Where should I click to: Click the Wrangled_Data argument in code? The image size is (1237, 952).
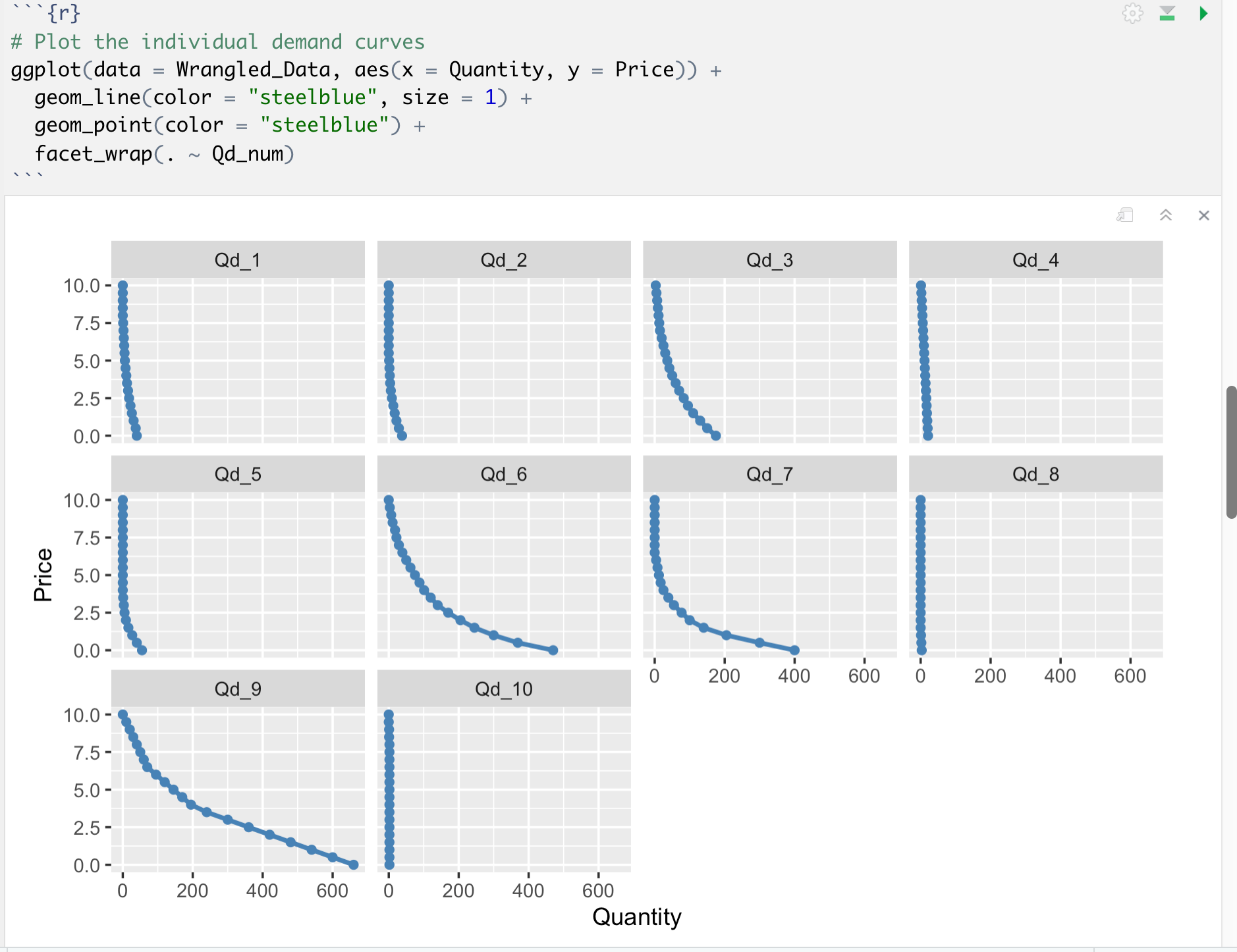tap(253, 70)
